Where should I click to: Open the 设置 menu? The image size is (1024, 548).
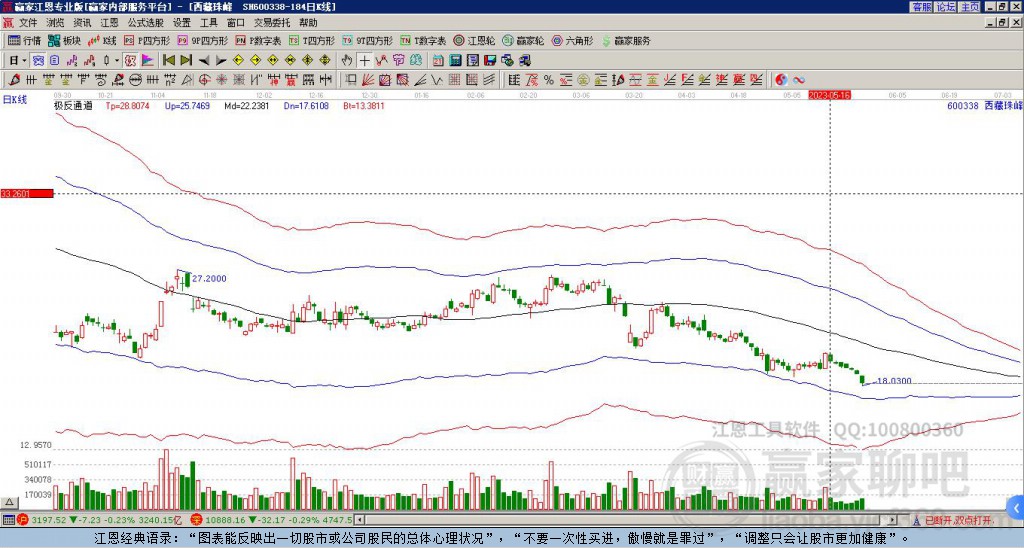(182, 23)
